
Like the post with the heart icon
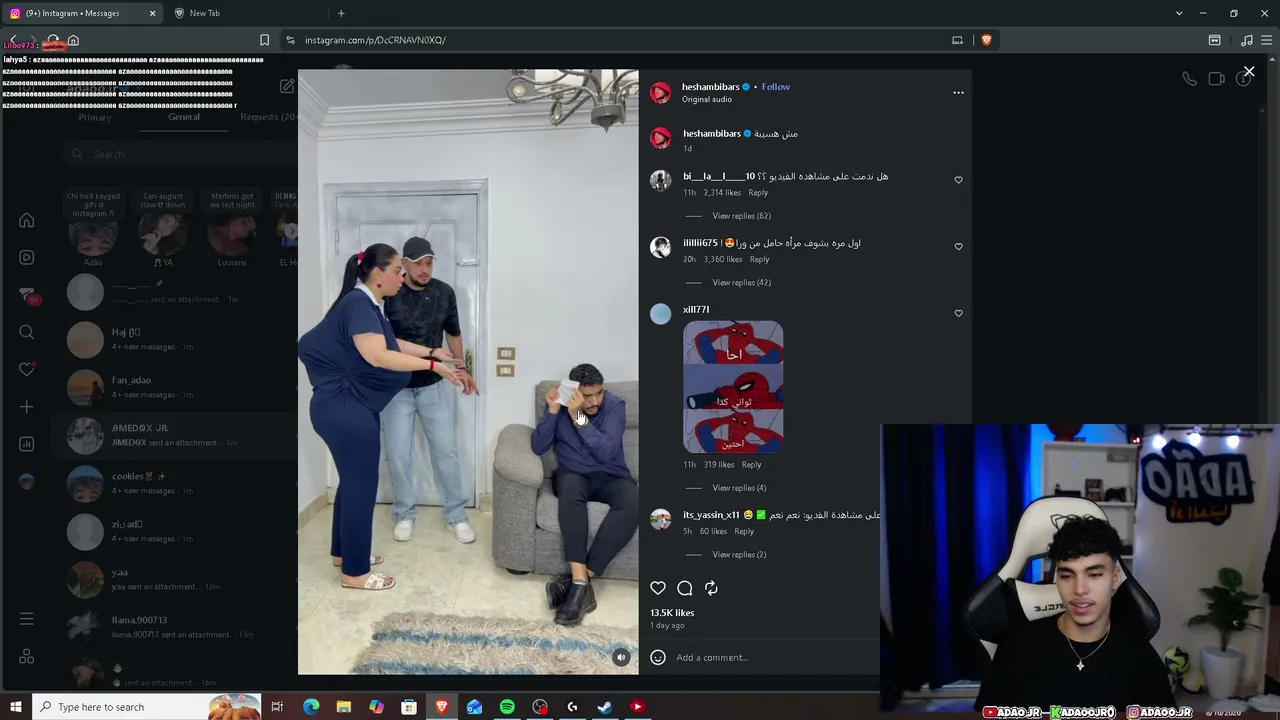coord(658,588)
